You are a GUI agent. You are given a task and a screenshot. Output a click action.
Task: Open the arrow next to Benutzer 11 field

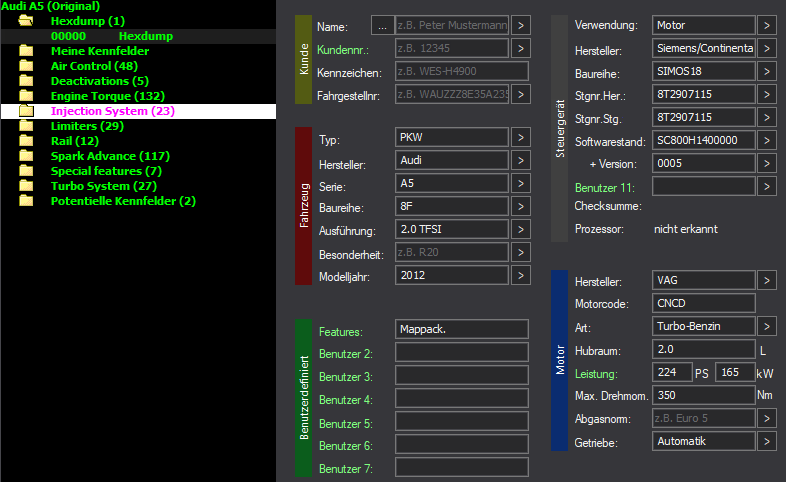tap(766, 186)
